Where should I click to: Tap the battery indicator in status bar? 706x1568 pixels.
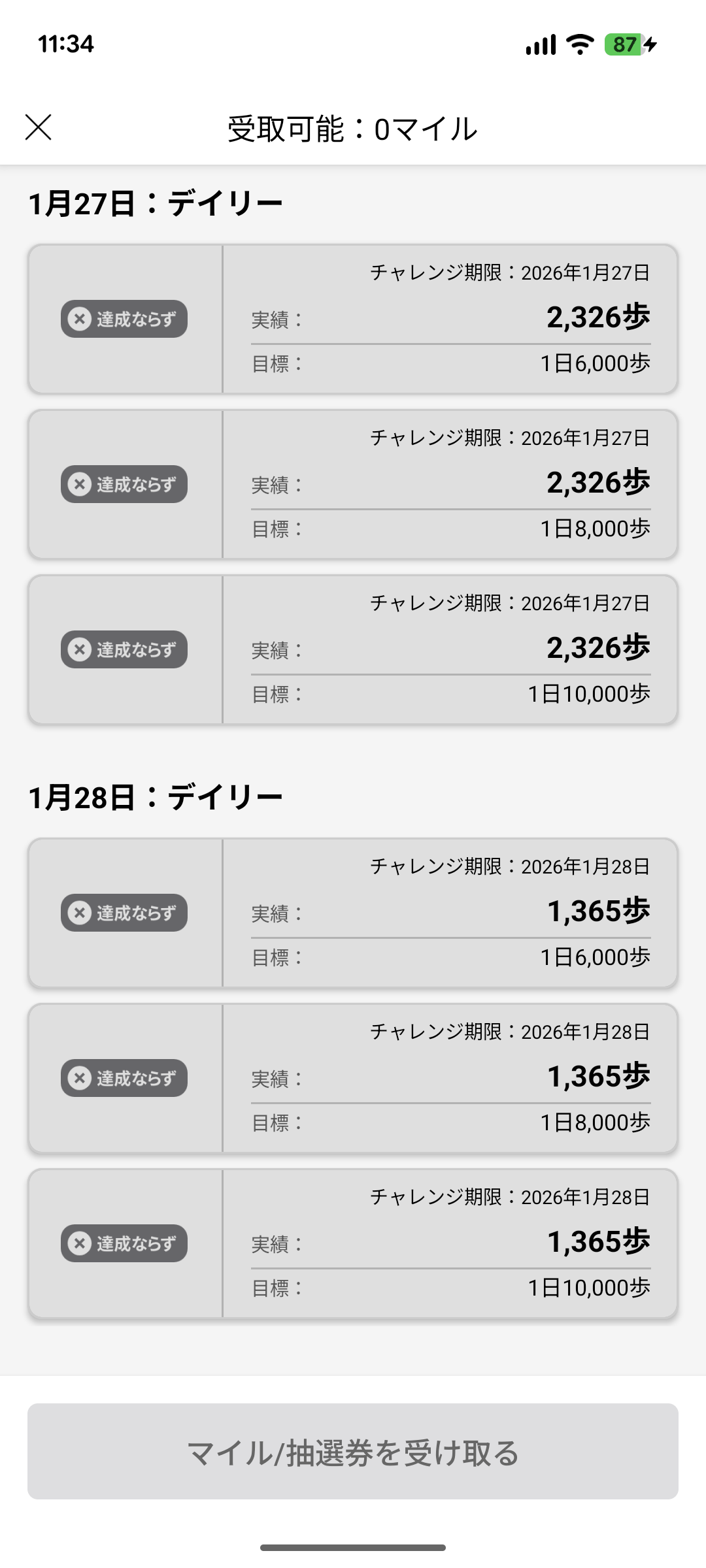[631, 44]
